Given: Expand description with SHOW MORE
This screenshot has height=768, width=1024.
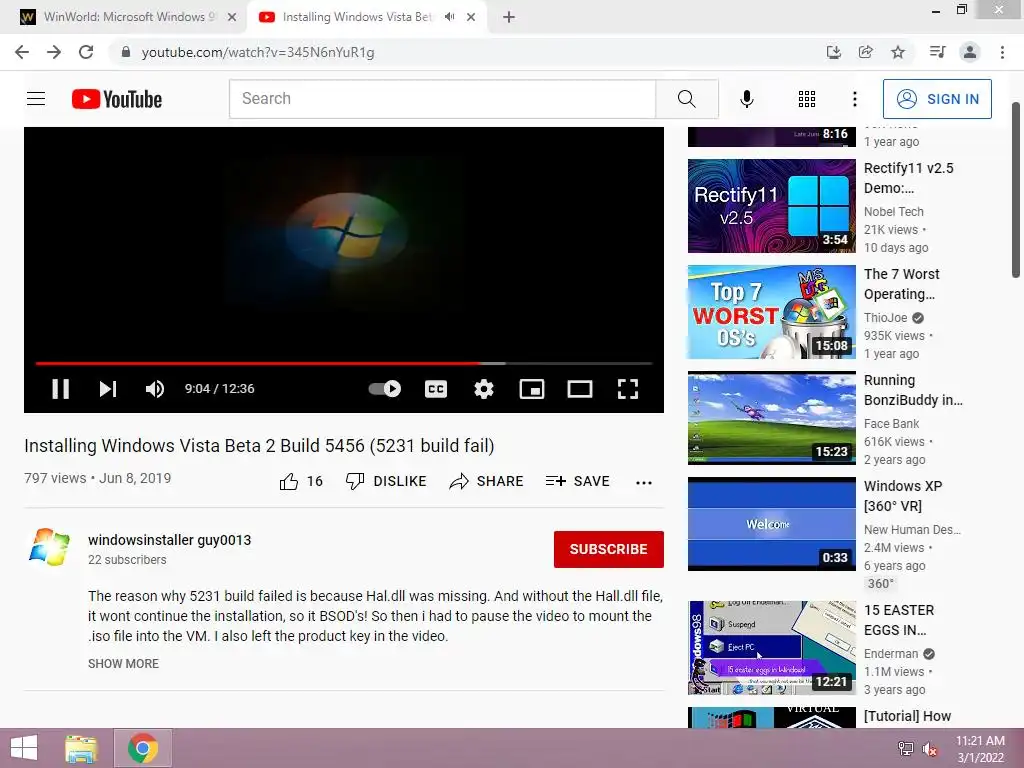Looking at the screenshot, I should pyautogui.click(x=123, y=664).
